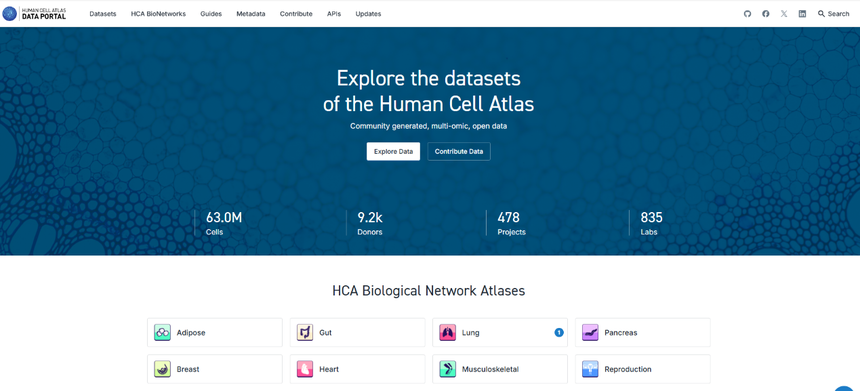Image resolution: width=860 pixels, height=391 pixels.
Task: Open the Breast network atlas card
Action: pos(215,369)
